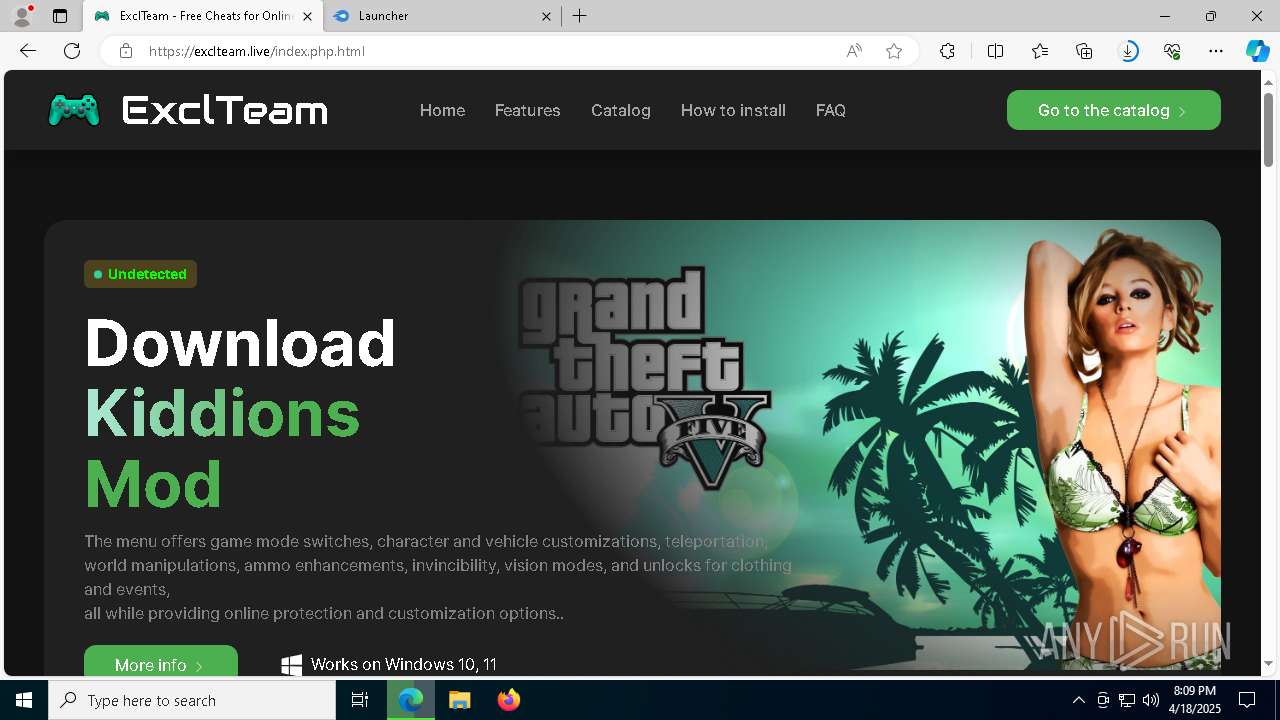Open the Copilot sidebar icon

pos(1258,51)
